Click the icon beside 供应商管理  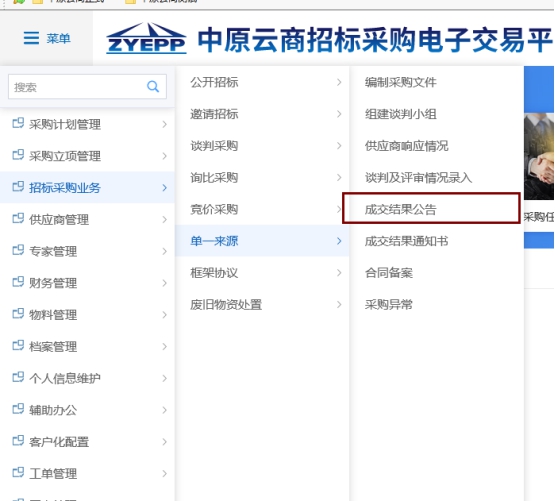point(18,218)
